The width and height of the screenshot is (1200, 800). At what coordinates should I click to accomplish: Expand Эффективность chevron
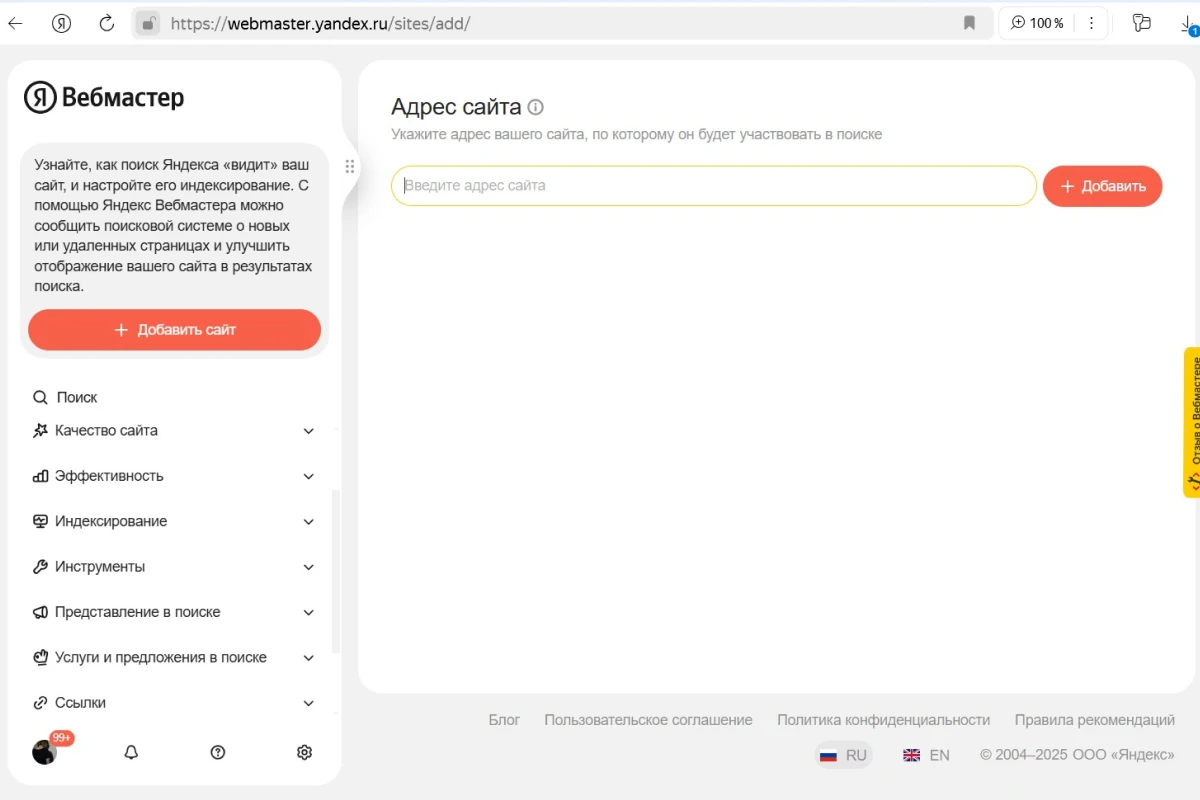[309, 477]
